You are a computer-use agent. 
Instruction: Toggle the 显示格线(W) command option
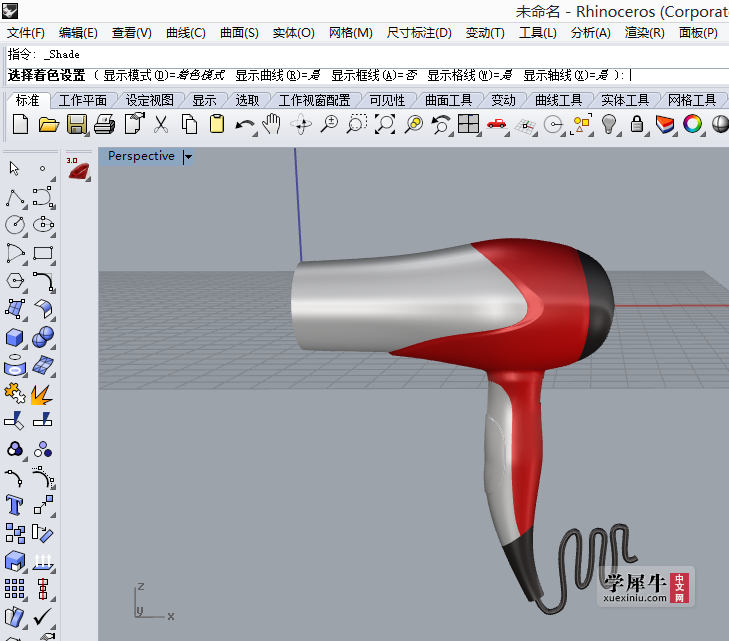pos(470,75)
